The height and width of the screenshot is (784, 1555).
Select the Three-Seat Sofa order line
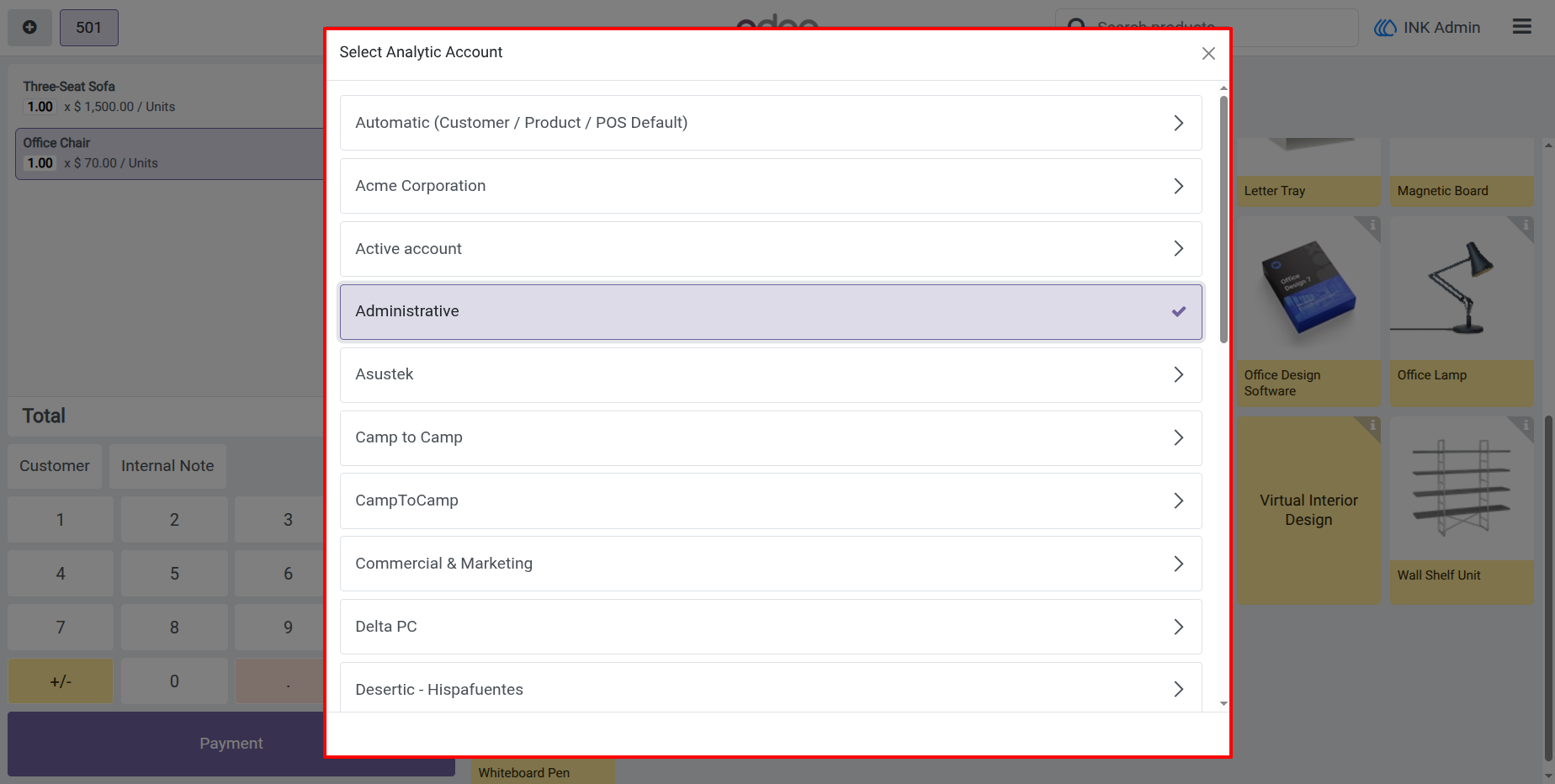click(169, 96)
